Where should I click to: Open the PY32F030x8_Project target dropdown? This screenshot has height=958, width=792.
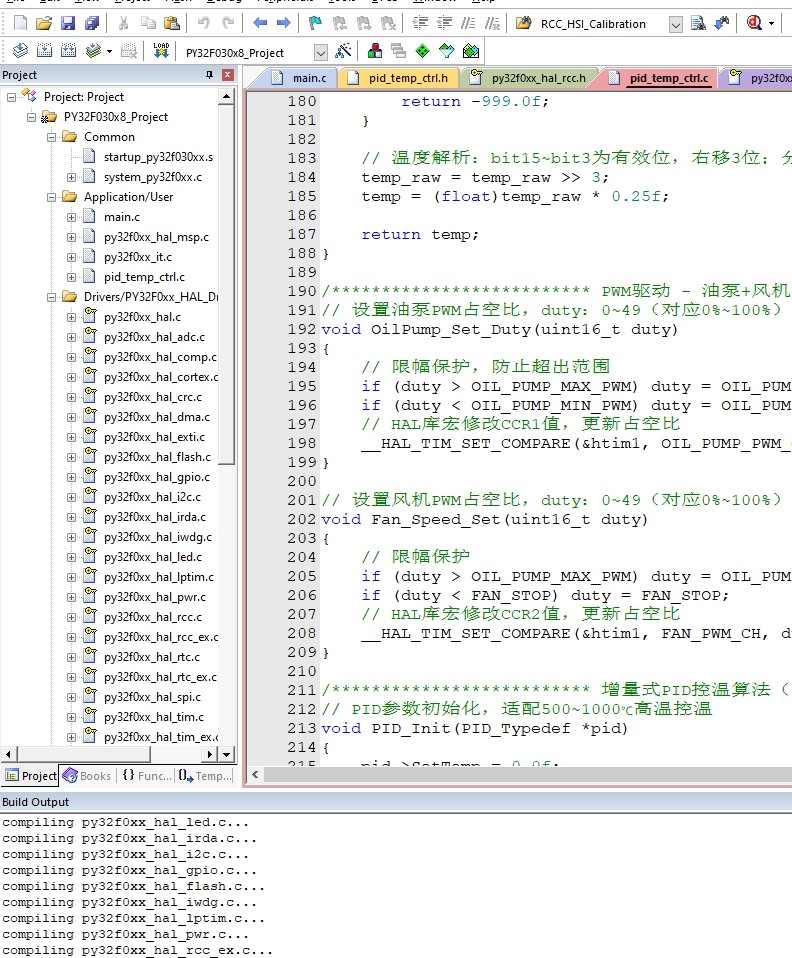(320, 52)
